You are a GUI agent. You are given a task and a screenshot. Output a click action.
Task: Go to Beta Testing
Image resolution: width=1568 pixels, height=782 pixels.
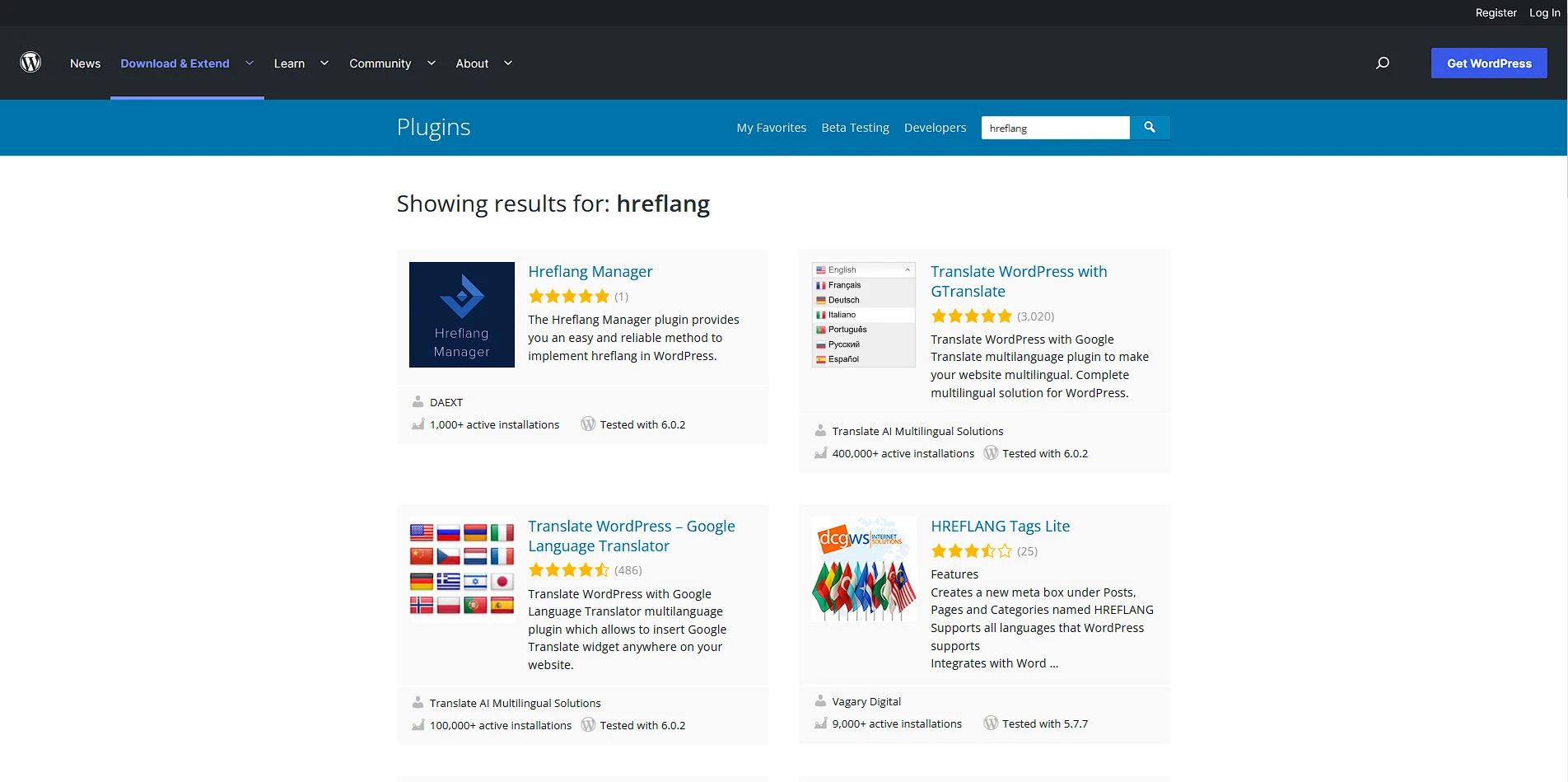click(855, 128)
